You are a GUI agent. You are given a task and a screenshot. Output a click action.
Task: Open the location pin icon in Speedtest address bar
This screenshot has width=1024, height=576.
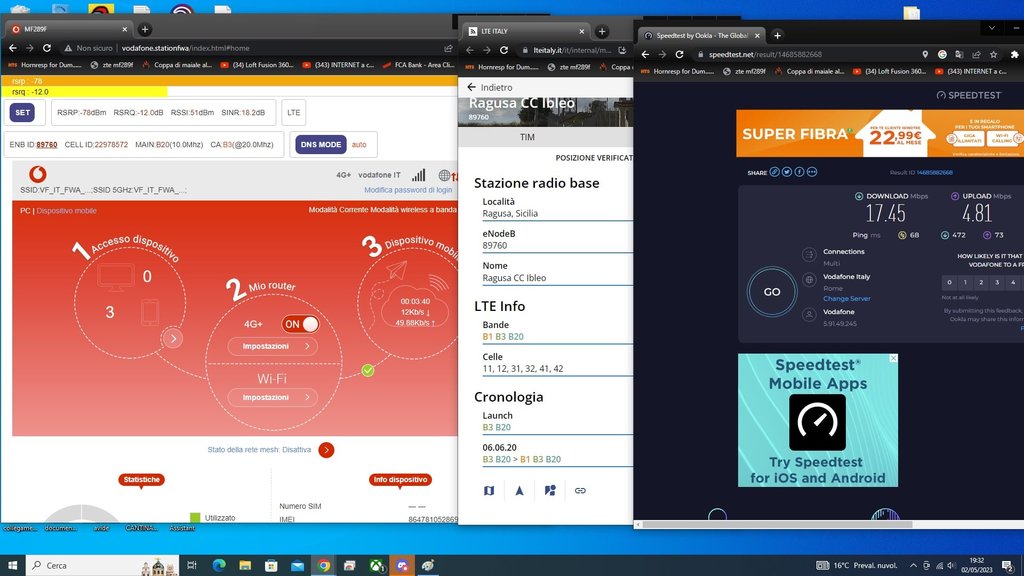pos(925,55)
